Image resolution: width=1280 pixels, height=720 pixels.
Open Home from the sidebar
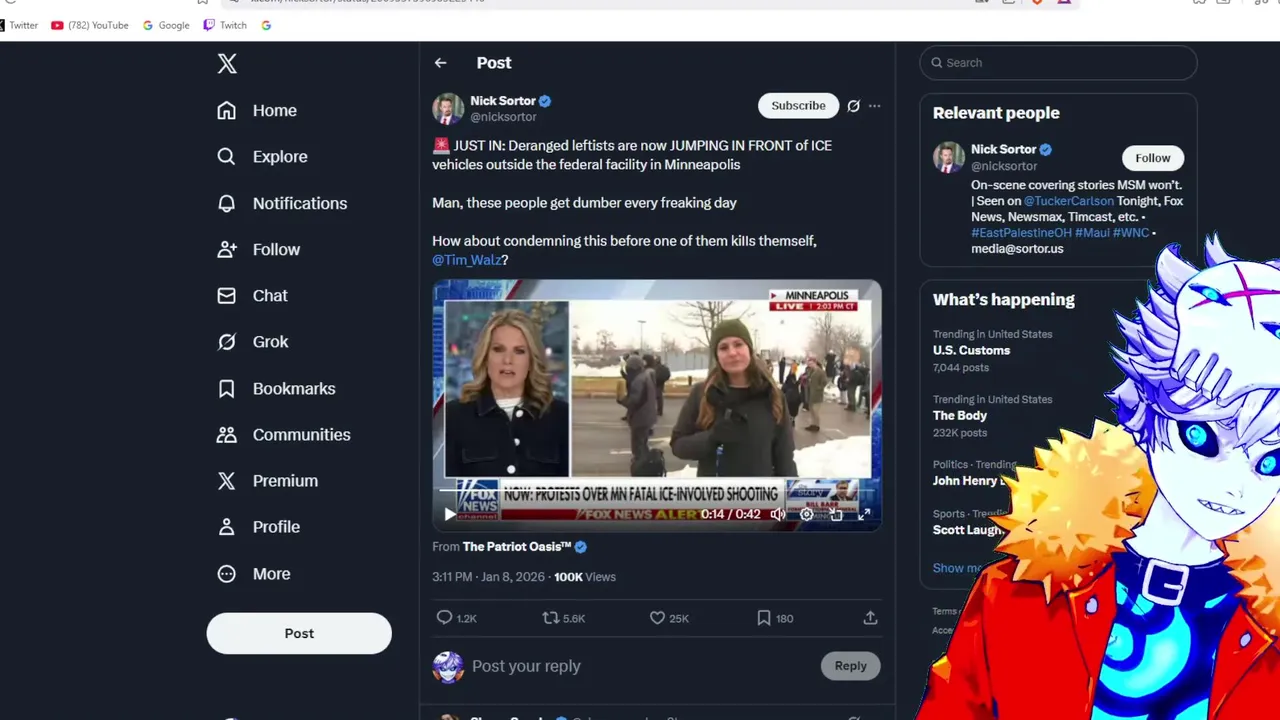click(257, 110)
